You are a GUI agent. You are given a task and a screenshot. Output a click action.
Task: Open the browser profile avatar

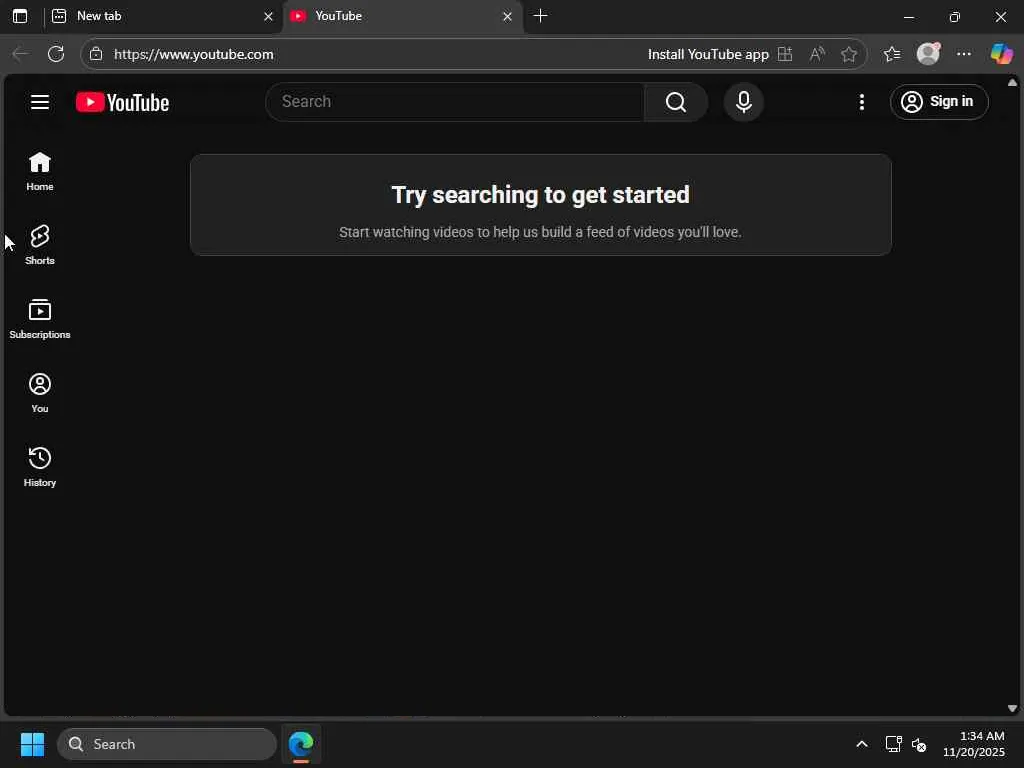(928, 54)
